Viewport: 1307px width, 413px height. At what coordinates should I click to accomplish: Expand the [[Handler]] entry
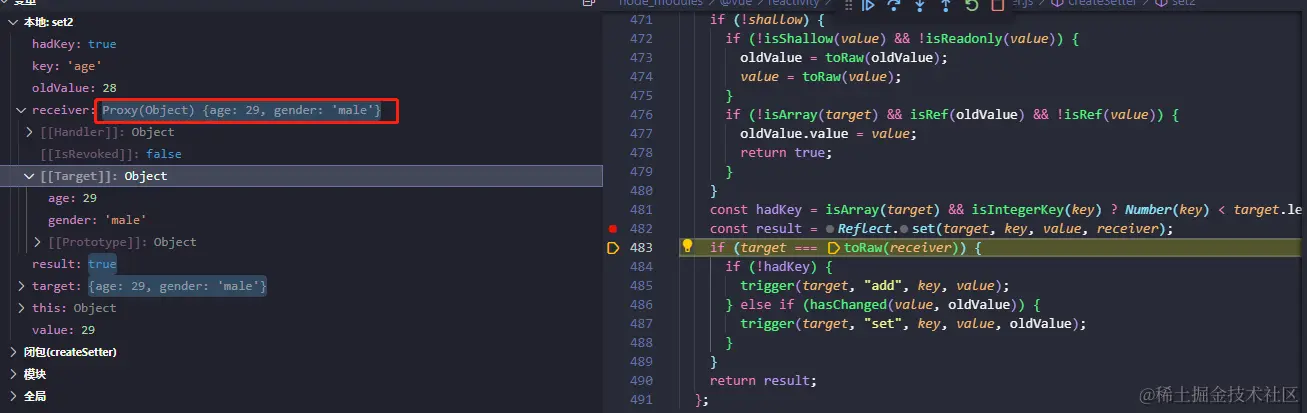pyautogui.click(x=30, y=132)
